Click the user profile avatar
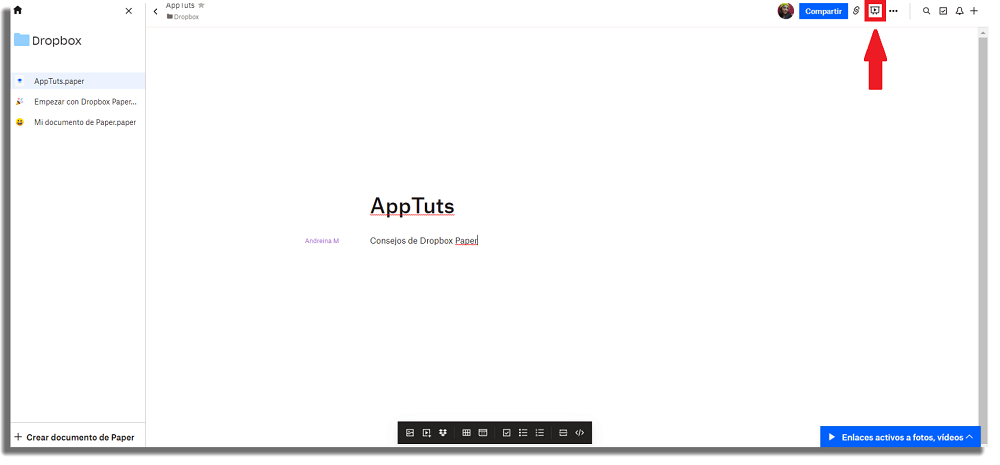 (786, 11)
